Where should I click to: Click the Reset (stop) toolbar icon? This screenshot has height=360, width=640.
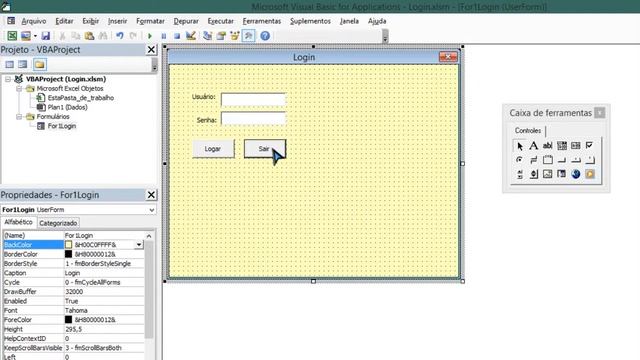click(x=177, y=36)
